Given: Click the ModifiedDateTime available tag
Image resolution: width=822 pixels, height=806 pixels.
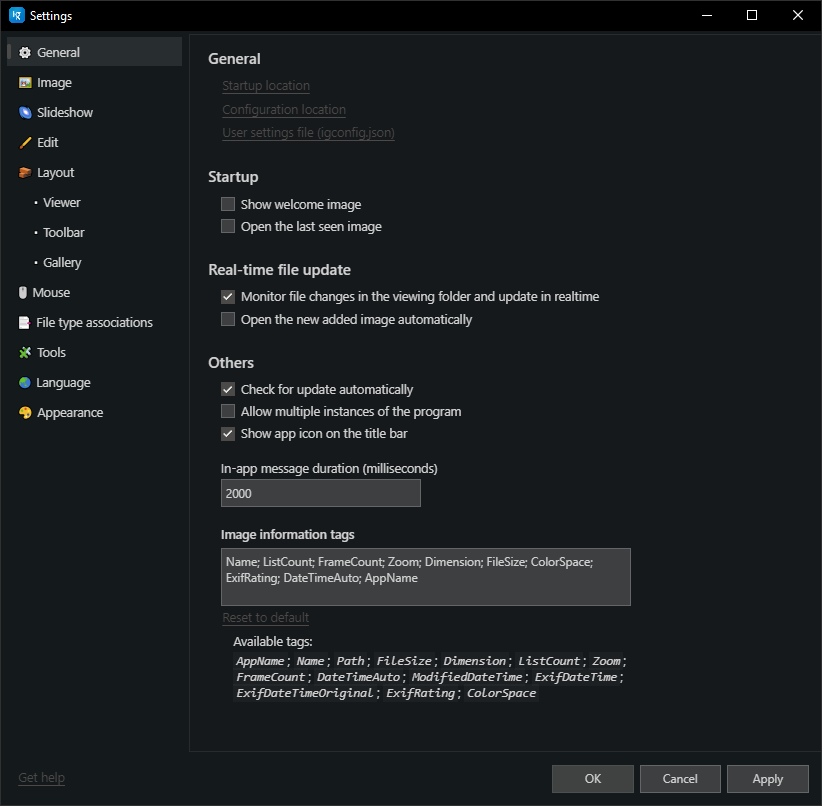Looking at the screenshot, I should coord(467,677).
